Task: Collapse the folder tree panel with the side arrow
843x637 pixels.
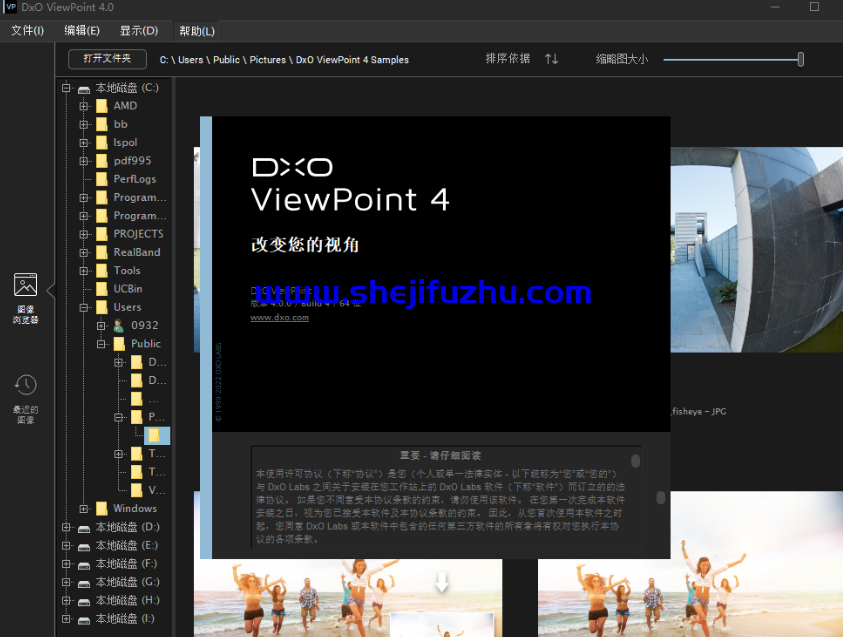Action: point(51,291)
